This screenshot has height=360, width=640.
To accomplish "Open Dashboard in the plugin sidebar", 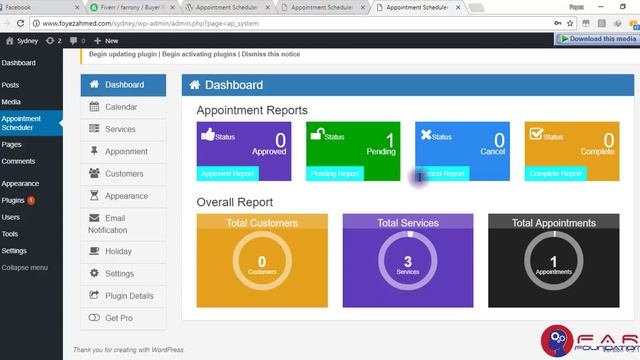I will (x=123, y=85).
